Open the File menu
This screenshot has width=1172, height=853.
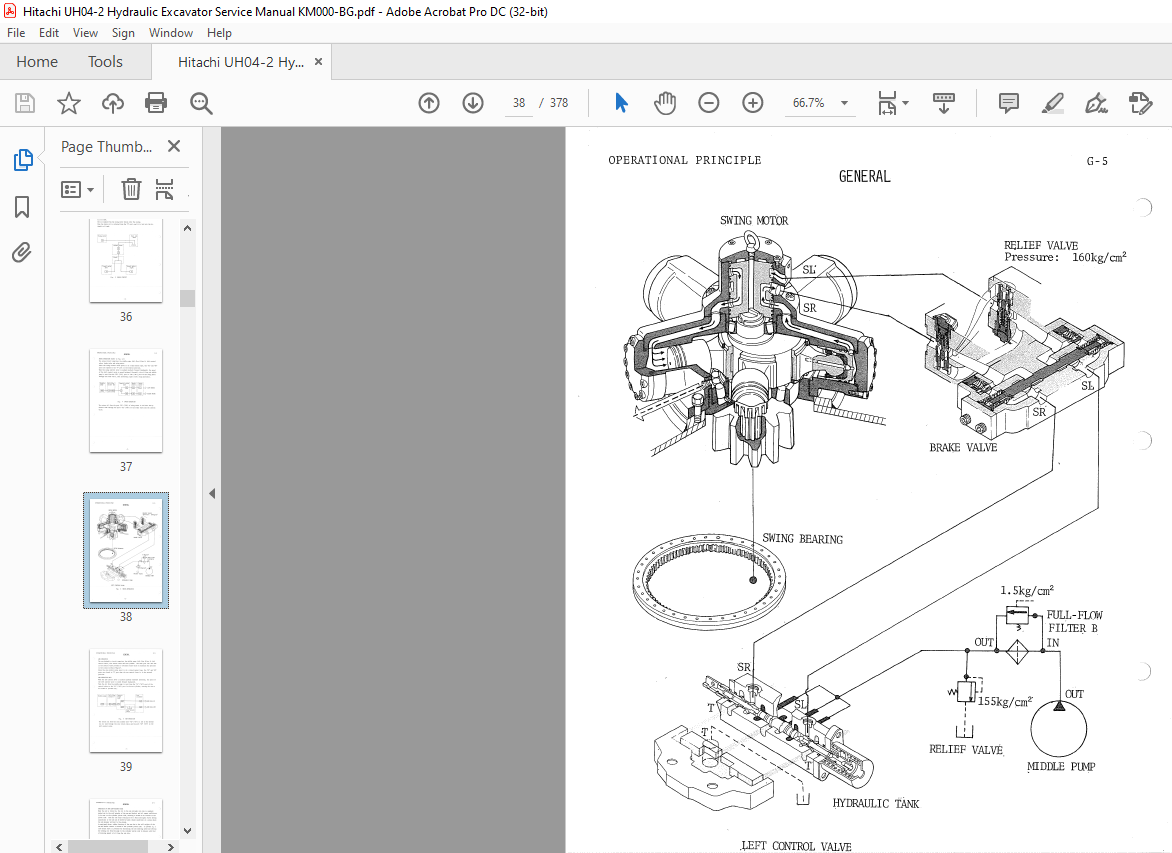[16, 33]
